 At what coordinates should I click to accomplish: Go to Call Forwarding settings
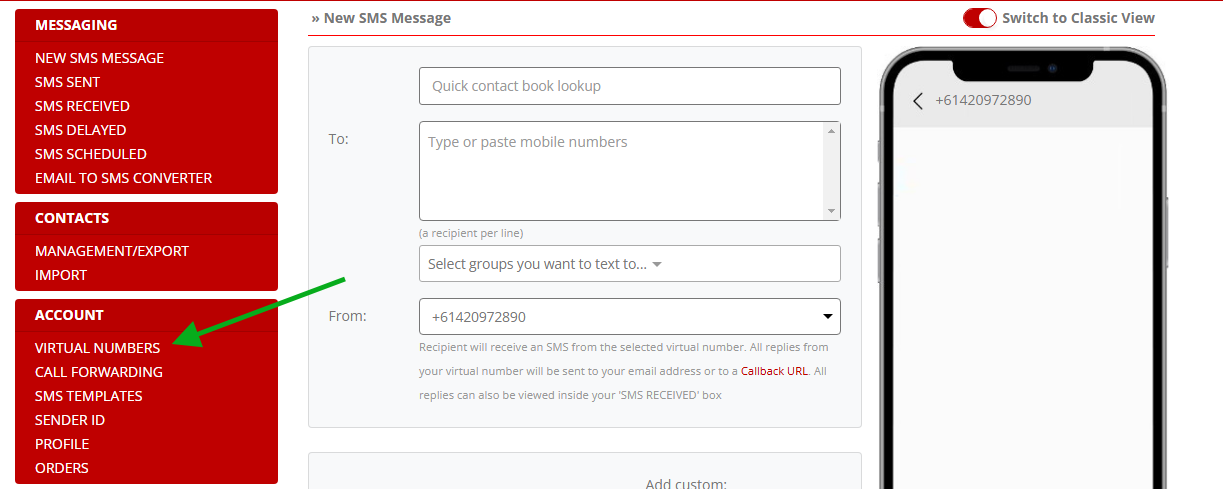[x=99, y=372]
